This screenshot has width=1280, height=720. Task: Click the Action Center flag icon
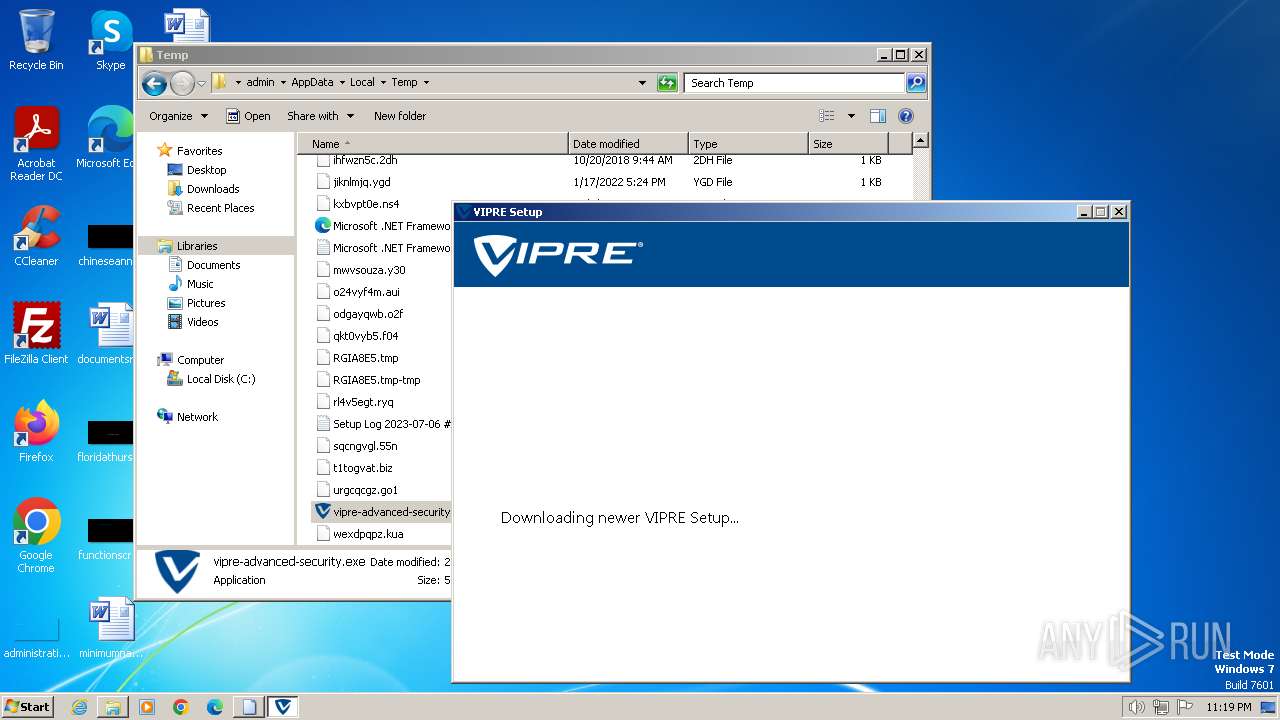coord(1185,707)
